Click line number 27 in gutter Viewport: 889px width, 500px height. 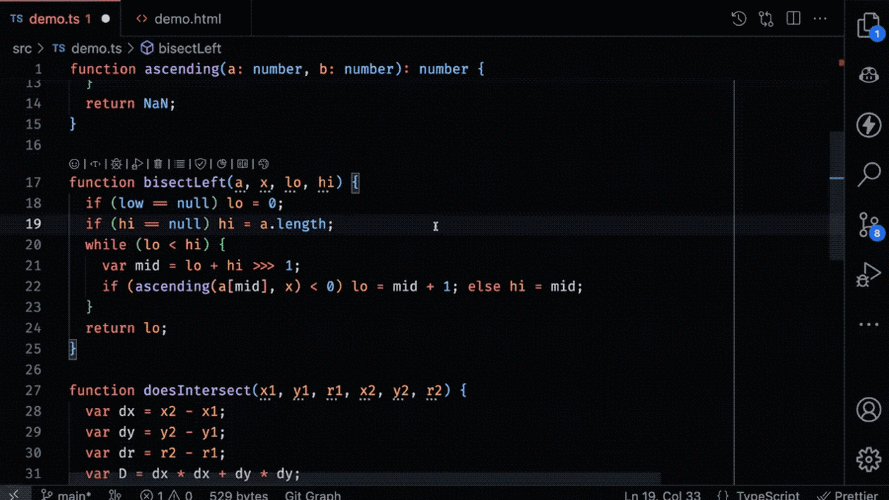pyautogui.click(x=33, y=391)
